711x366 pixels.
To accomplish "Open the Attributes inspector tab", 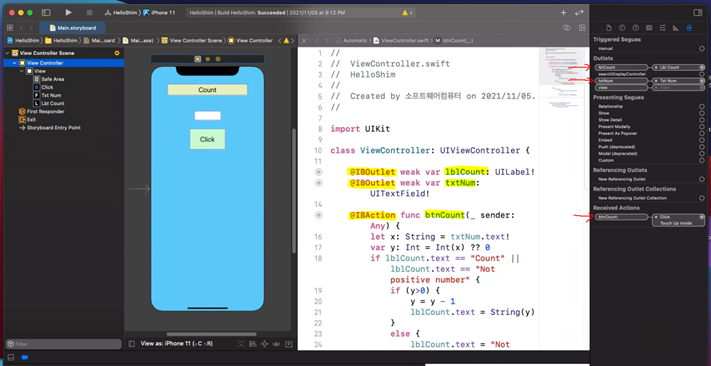I will click(662, 28).
